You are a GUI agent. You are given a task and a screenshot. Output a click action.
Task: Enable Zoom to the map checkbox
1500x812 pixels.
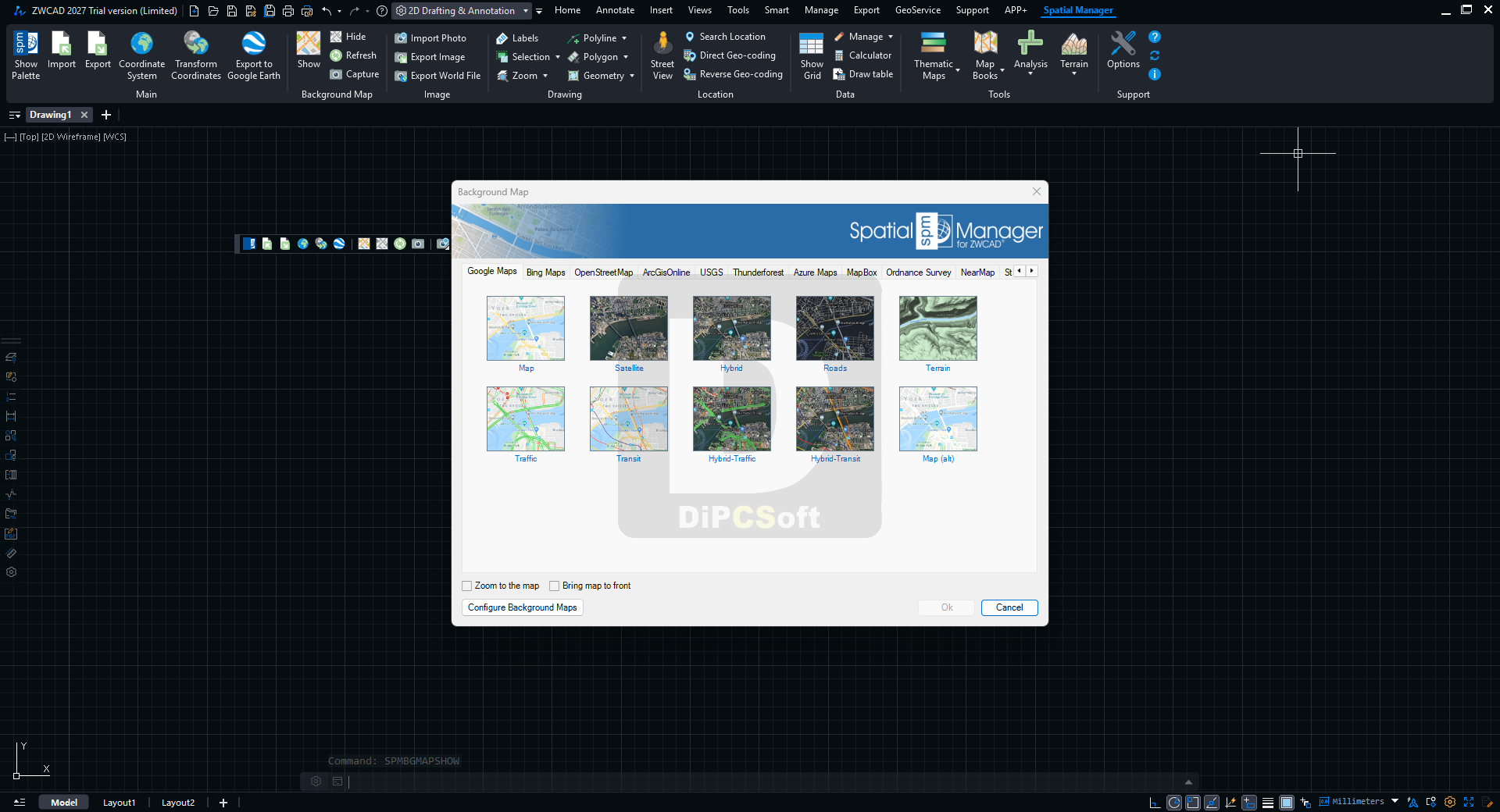(x=467, y=586)
